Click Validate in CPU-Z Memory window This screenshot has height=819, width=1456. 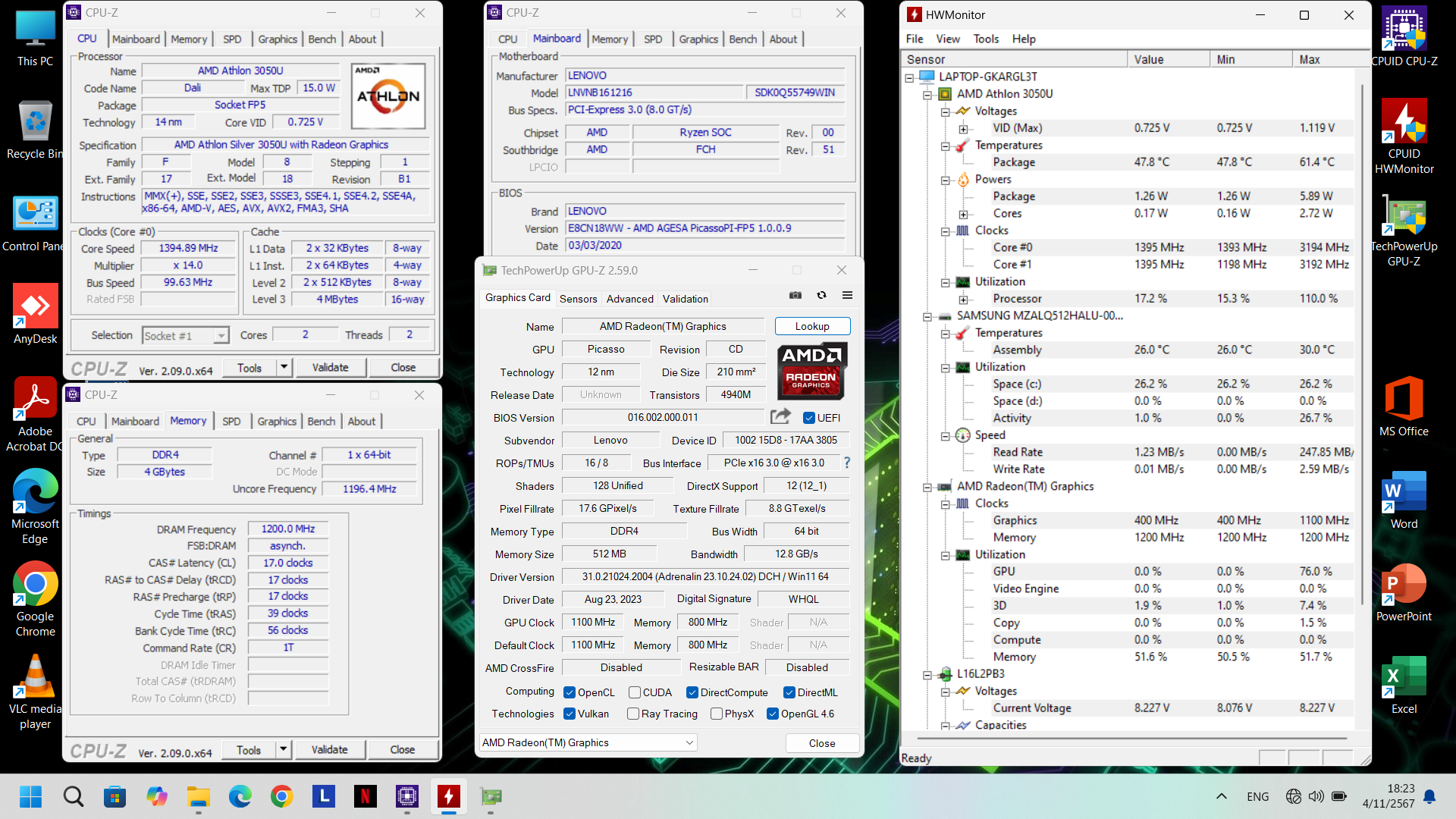pos(330,749)
